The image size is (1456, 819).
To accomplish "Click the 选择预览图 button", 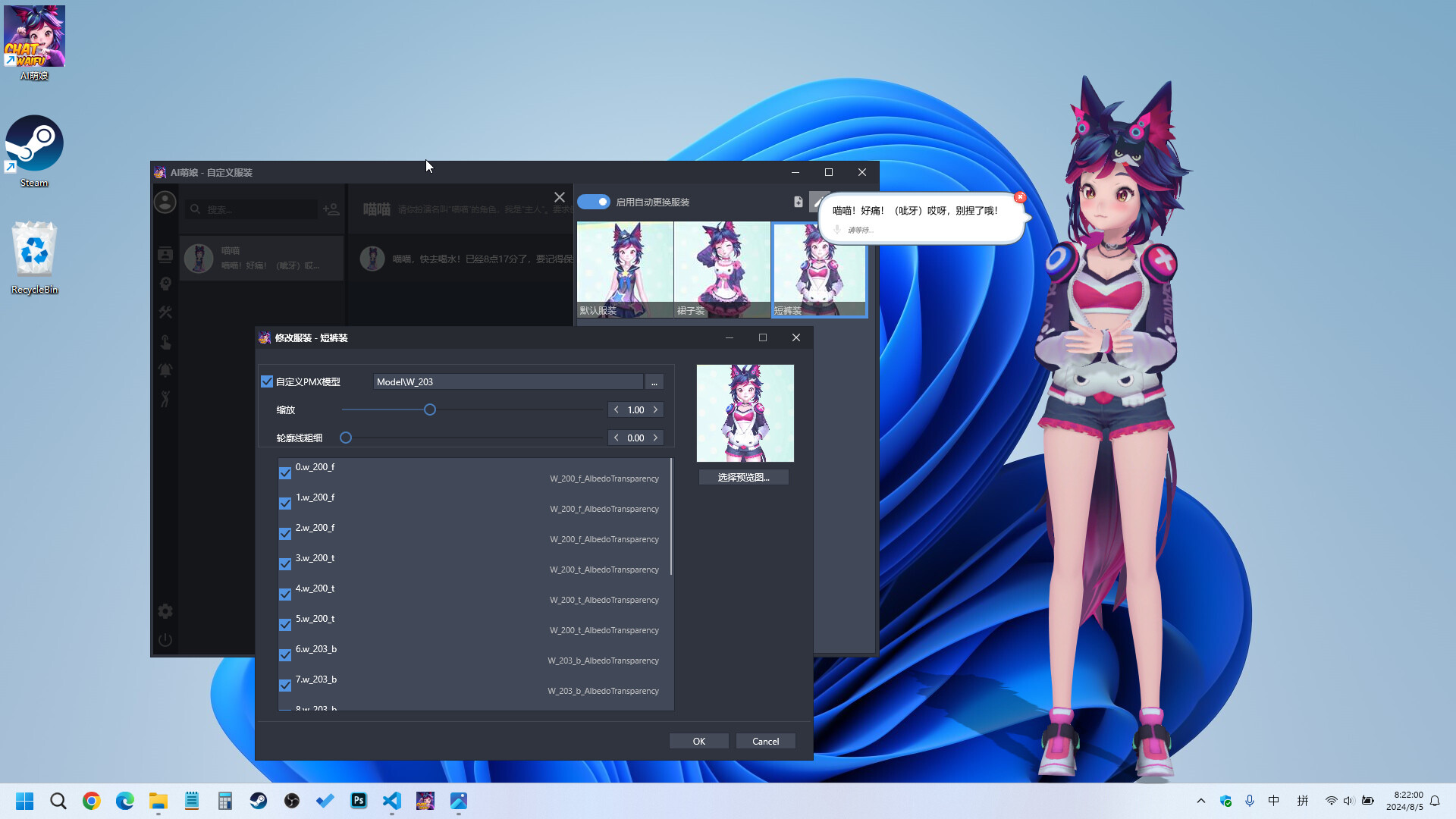I will 743,477.
